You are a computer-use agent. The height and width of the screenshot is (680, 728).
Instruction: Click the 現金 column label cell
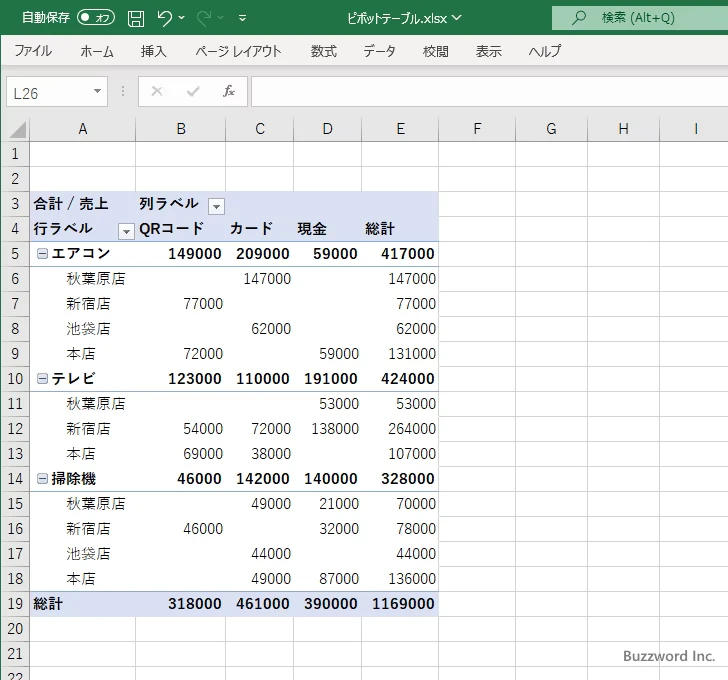click(x=328, y=229)
